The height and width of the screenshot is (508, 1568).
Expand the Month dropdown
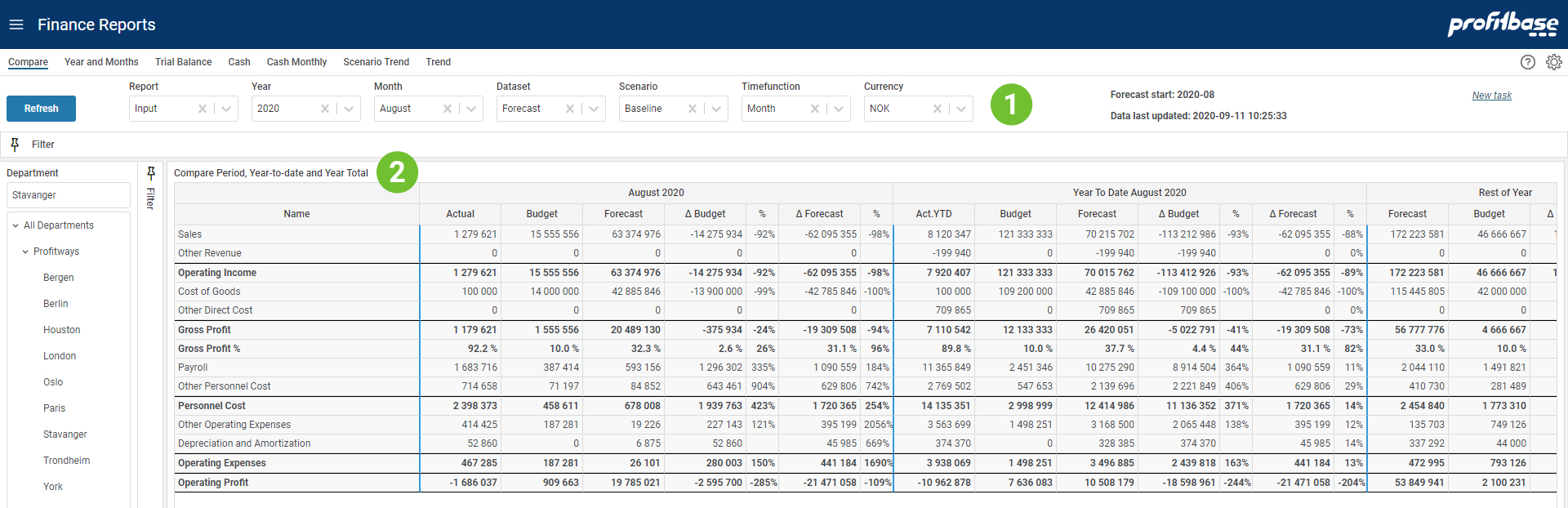point(471,109)
